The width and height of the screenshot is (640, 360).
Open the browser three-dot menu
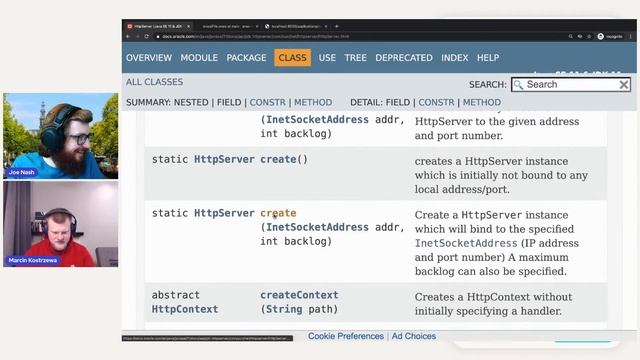[x=631, y=36]
